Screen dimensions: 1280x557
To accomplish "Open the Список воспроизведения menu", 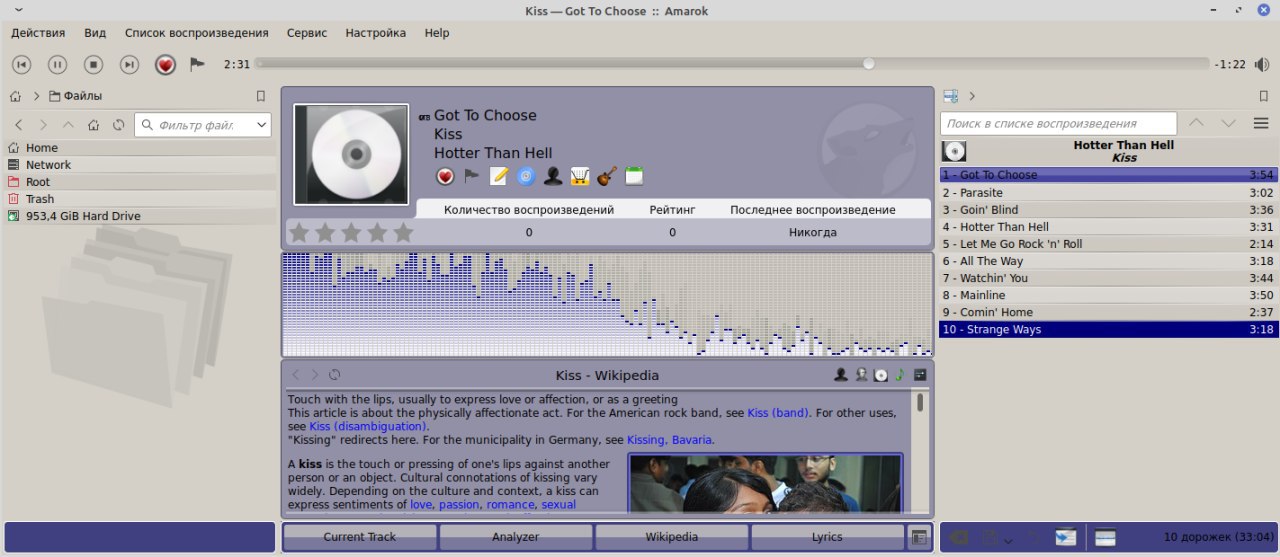I will [x=196, y=32].
